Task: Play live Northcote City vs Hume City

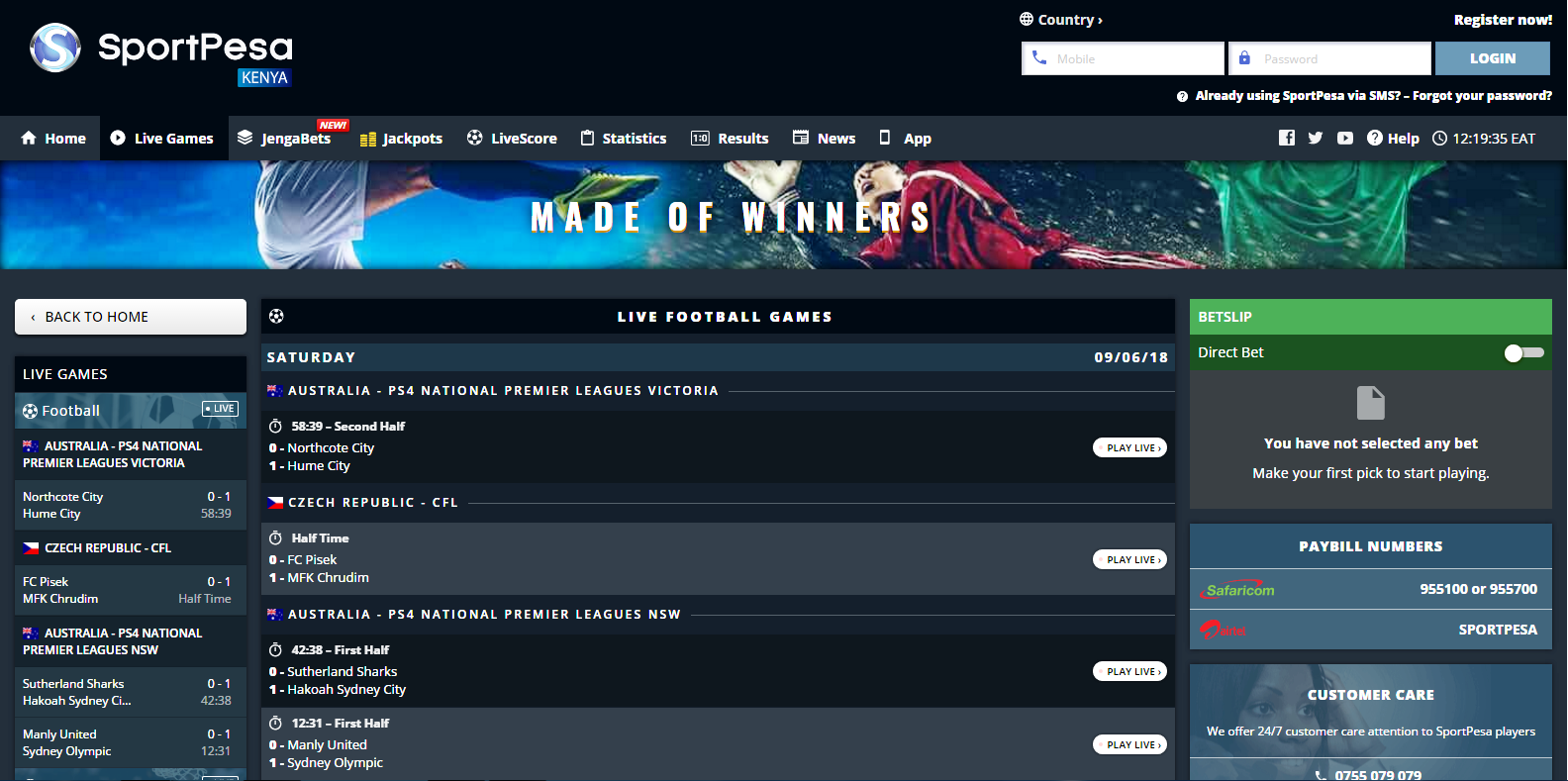Action: point(1129,447)
